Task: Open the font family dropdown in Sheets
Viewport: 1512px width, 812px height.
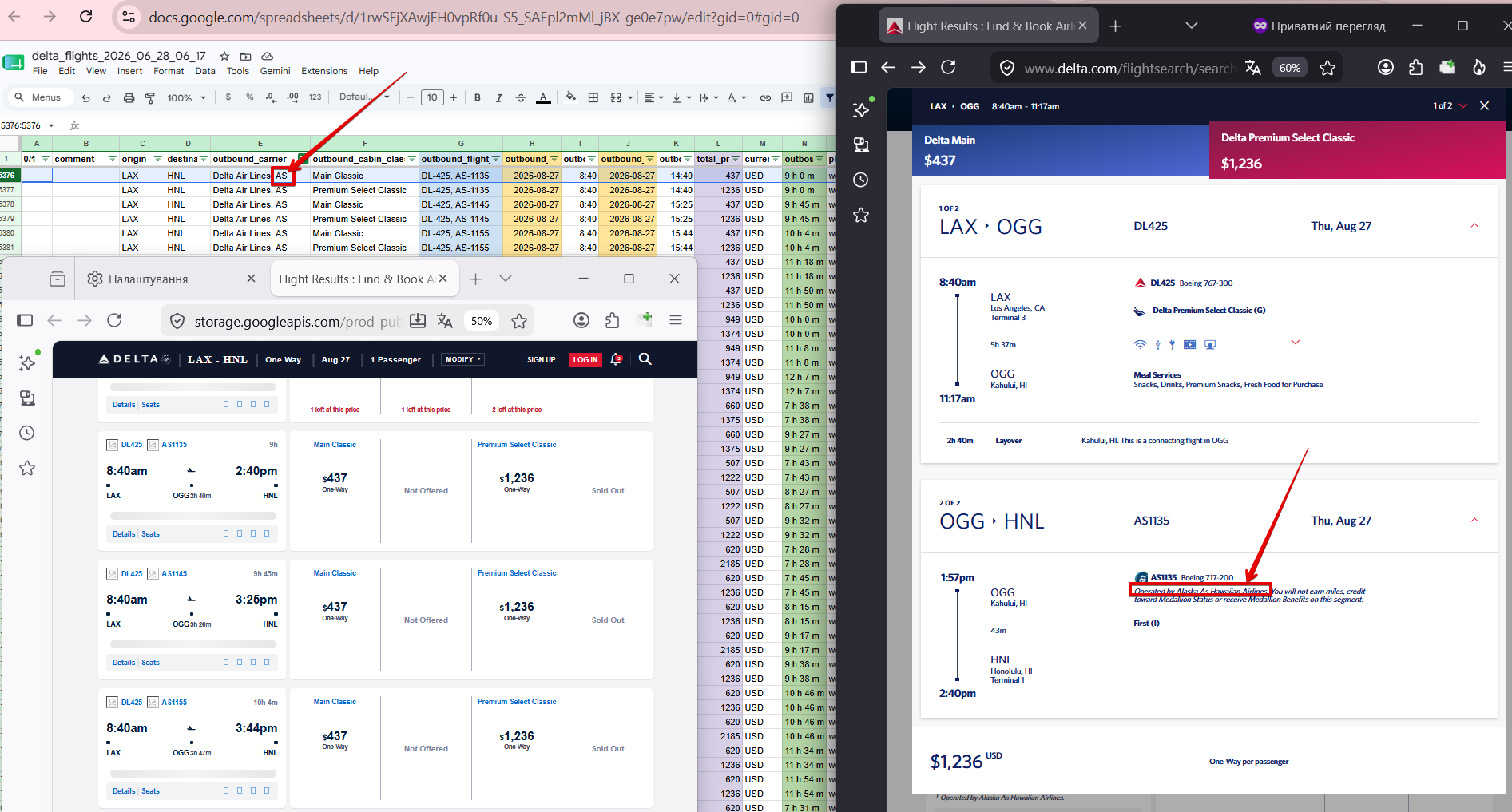Action: tap(364, 97)
